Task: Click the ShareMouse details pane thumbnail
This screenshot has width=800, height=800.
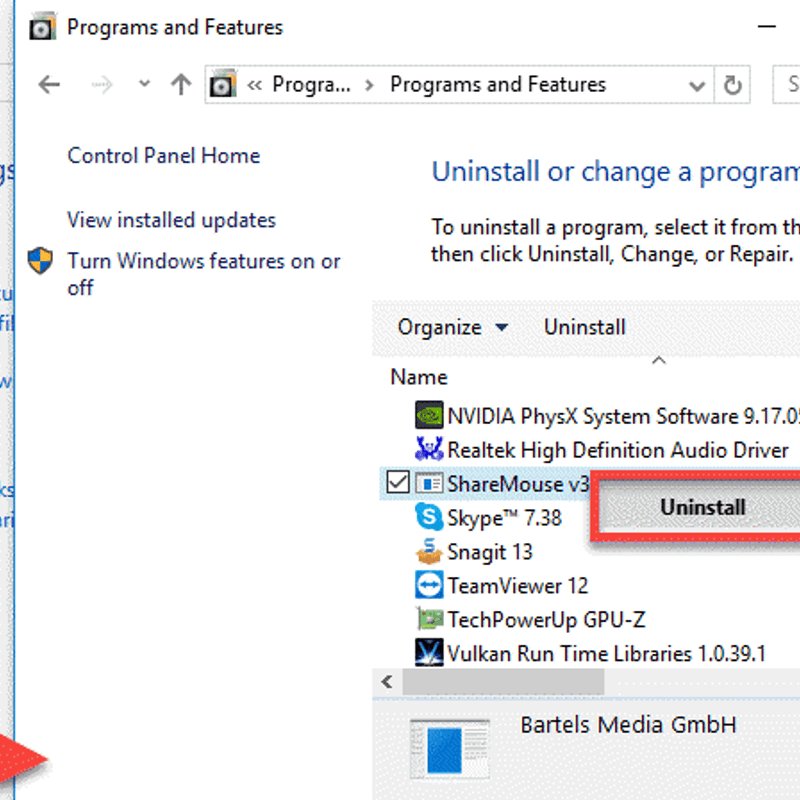Action: 449,749
